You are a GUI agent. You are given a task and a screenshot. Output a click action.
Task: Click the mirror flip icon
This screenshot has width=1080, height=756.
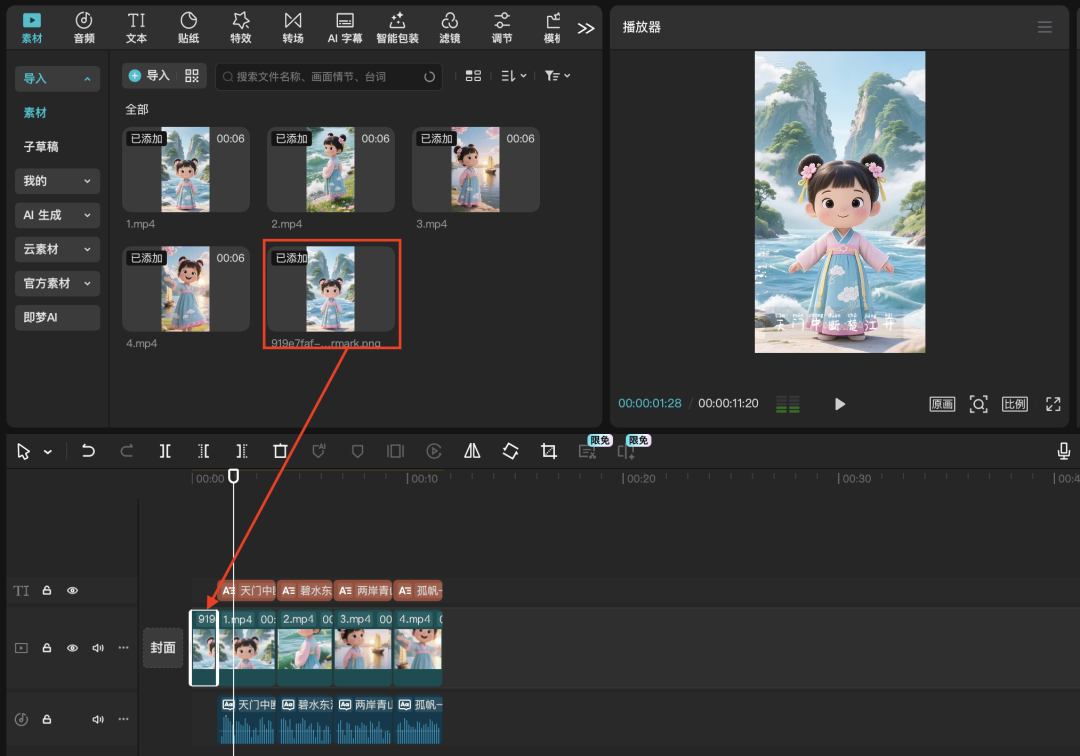[472, 451]
